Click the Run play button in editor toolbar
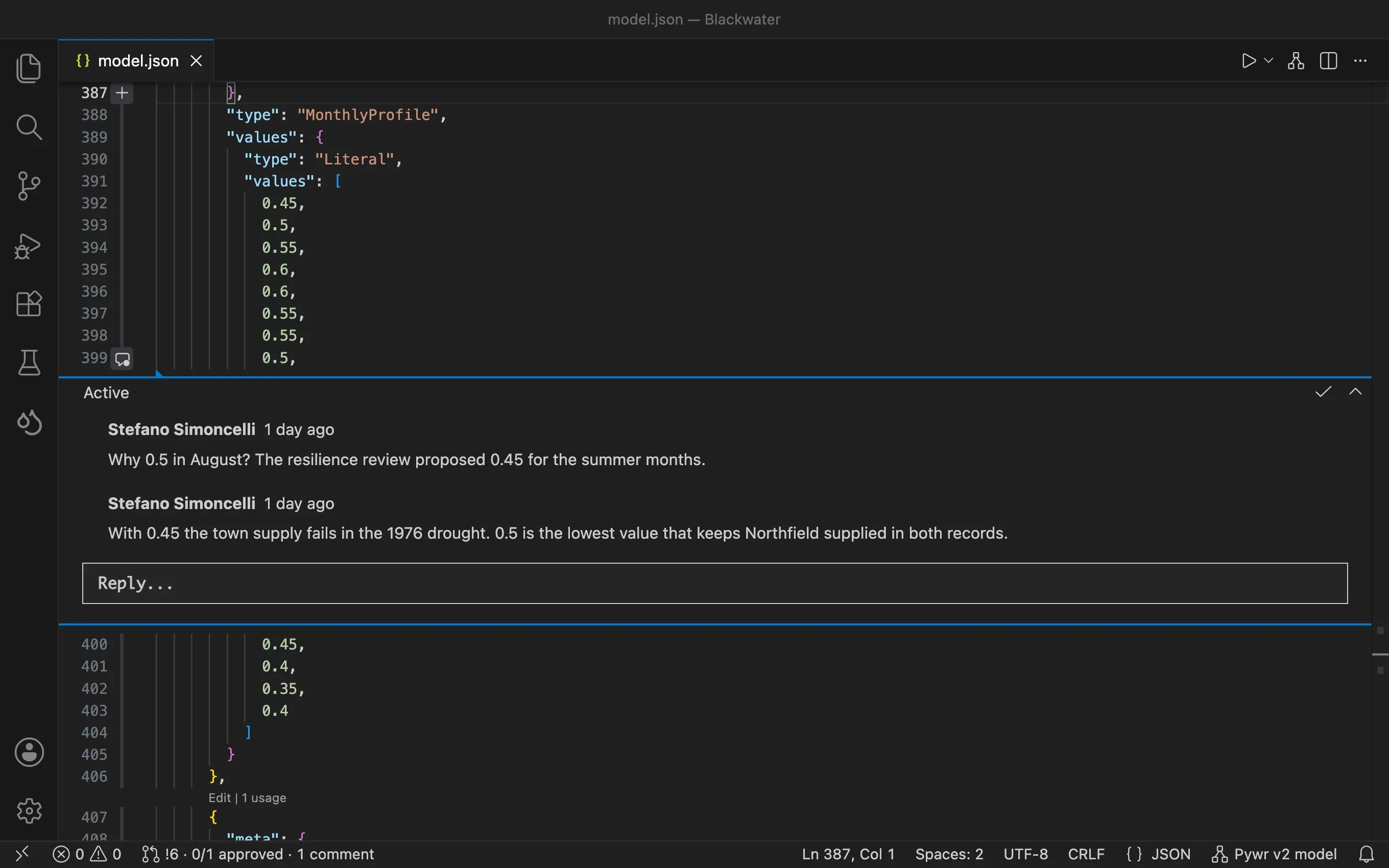Screen dimensions: 1389x868 1249,61
